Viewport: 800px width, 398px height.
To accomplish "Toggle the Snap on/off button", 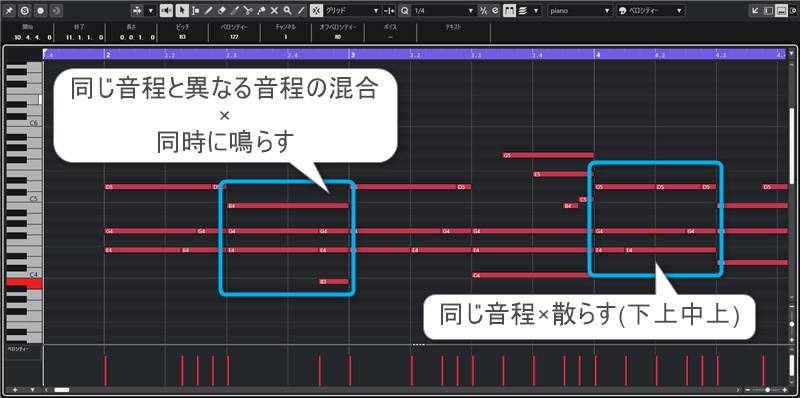I will pyautogui.click(x=316, y=10).
